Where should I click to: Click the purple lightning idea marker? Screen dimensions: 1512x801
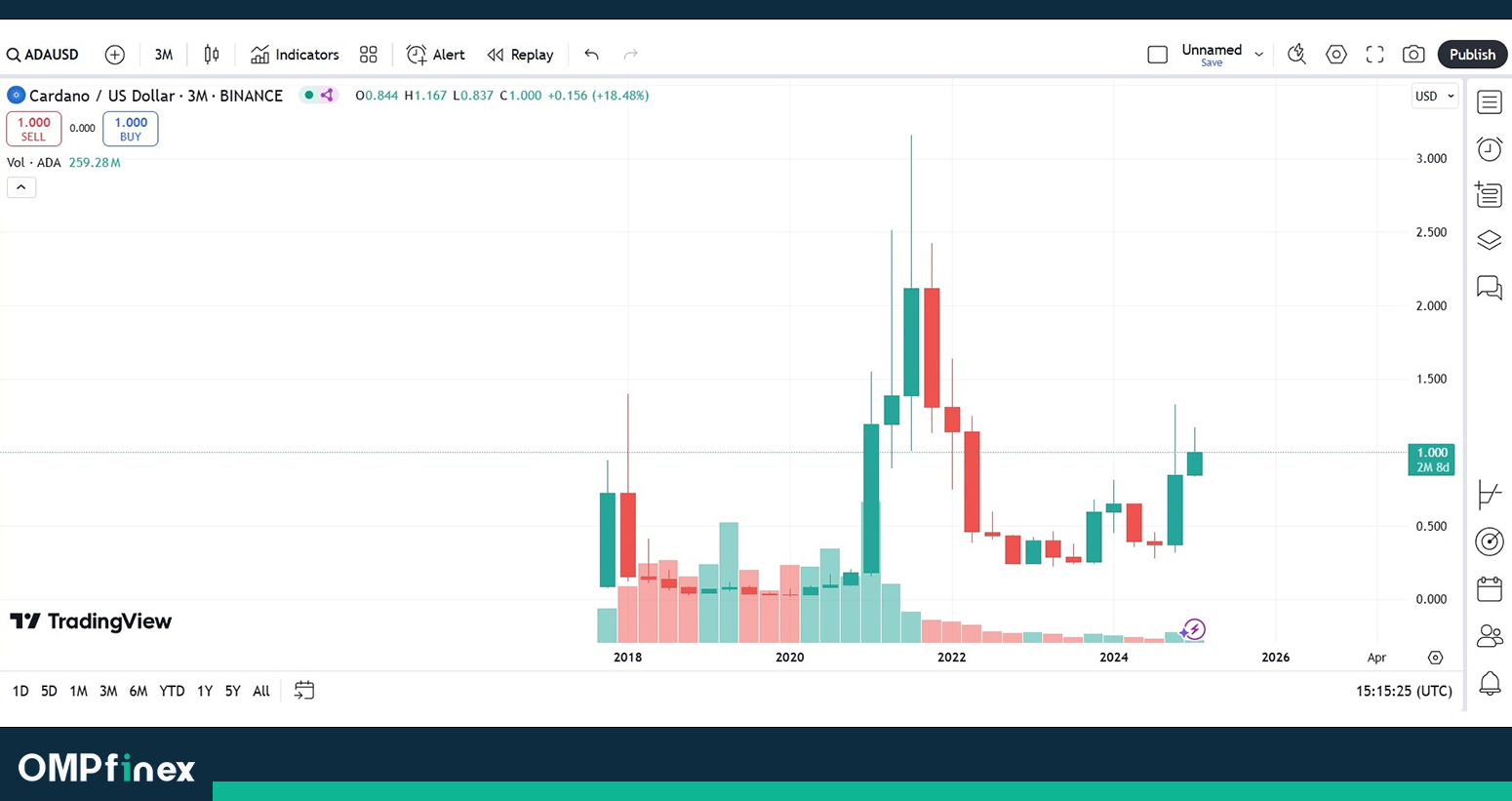[1194, 629]
